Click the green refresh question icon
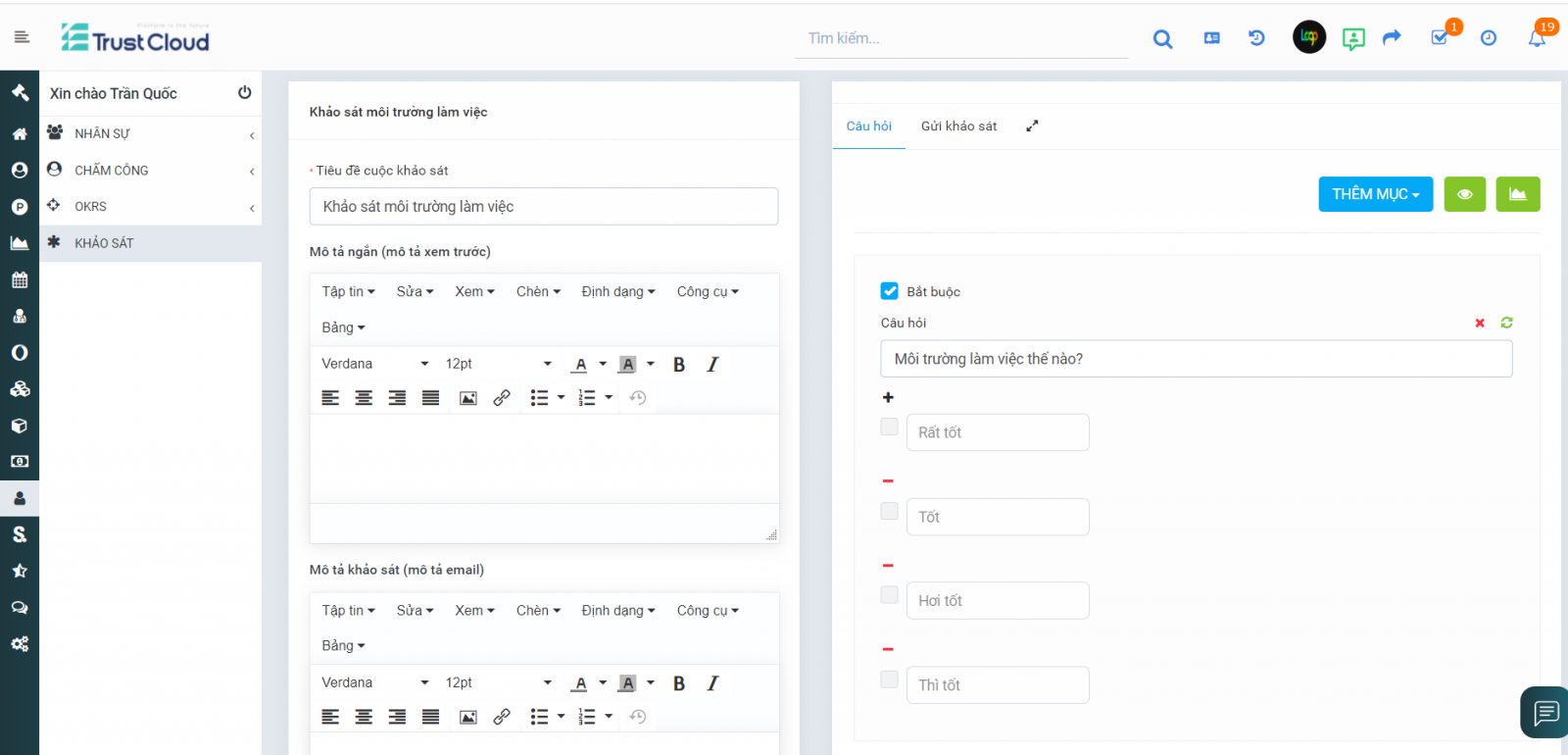Screen dimensions: 1568x755 (1506, 323)
